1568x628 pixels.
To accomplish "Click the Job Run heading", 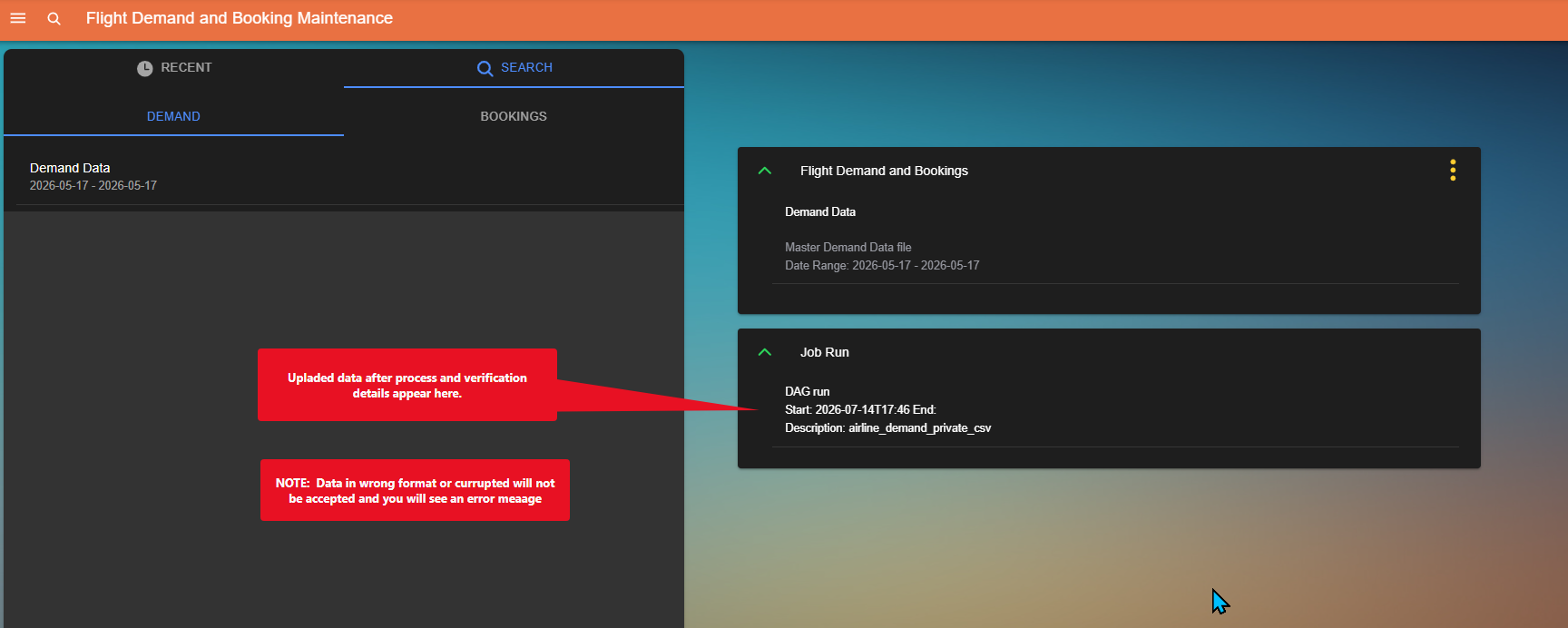I will (825, 352).
